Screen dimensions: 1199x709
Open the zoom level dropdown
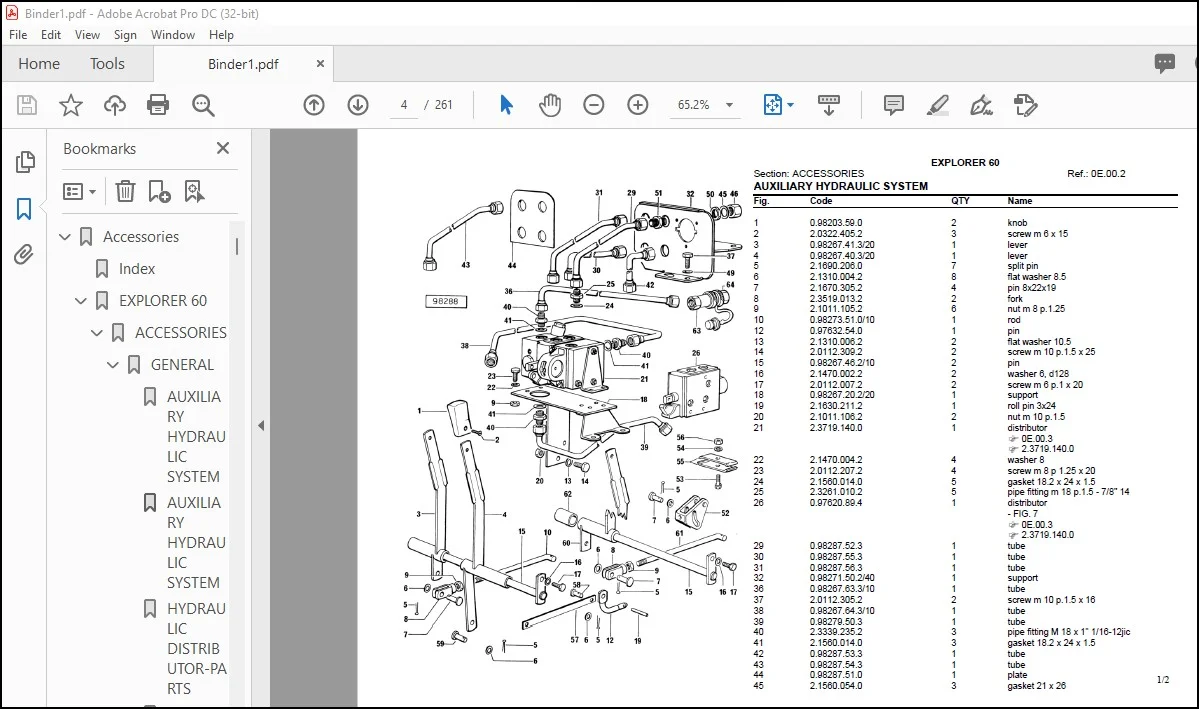[x=729, y=105]
